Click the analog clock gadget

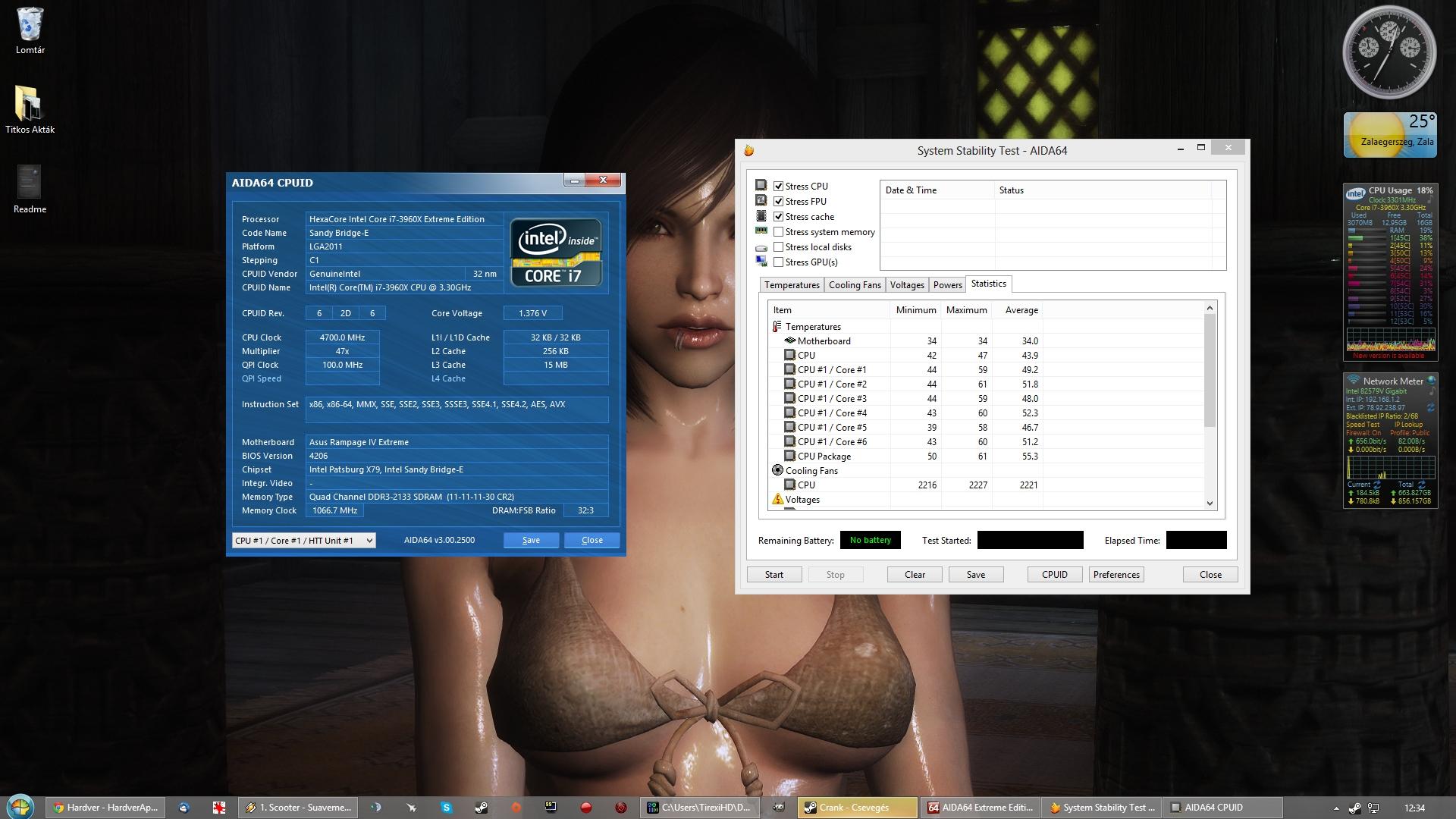(x=1389, y=51)
